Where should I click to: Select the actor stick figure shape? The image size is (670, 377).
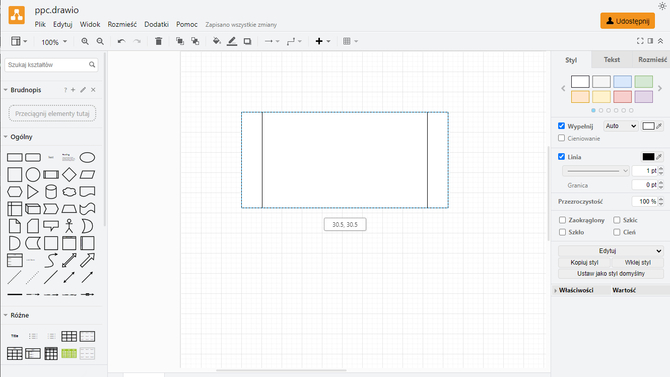pyautogui.click(x=69, y=226)
